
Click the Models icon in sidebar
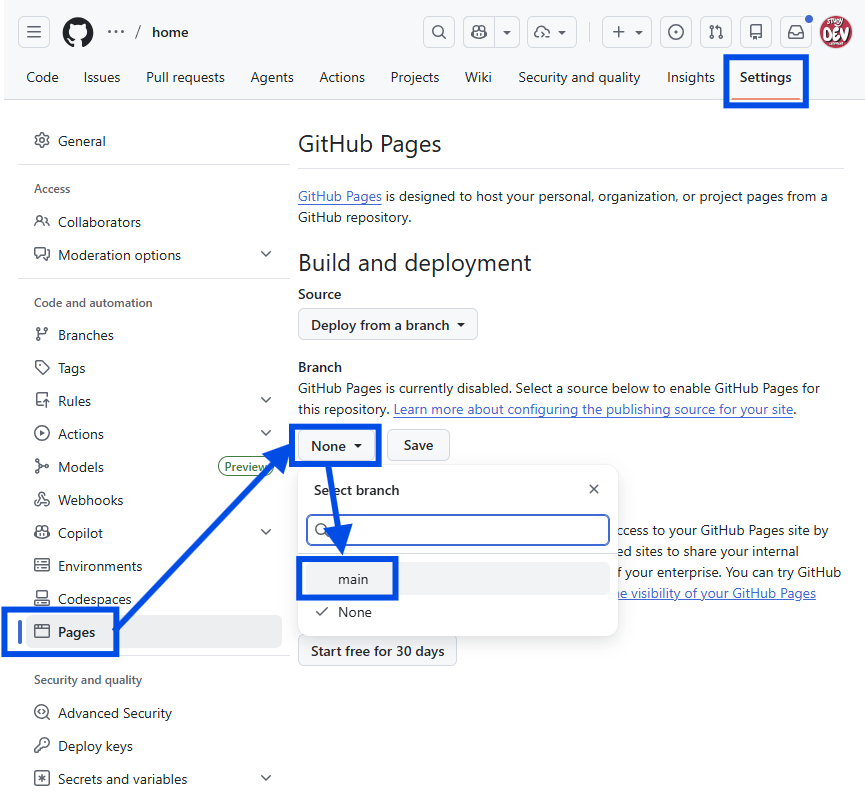42,466
